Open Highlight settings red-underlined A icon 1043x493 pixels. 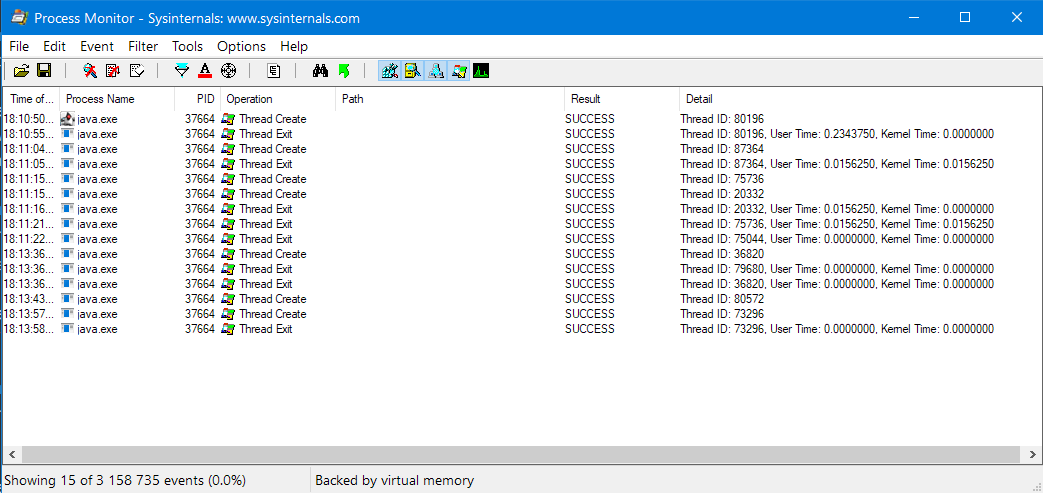pyautogui.click(x=204, y=71)
